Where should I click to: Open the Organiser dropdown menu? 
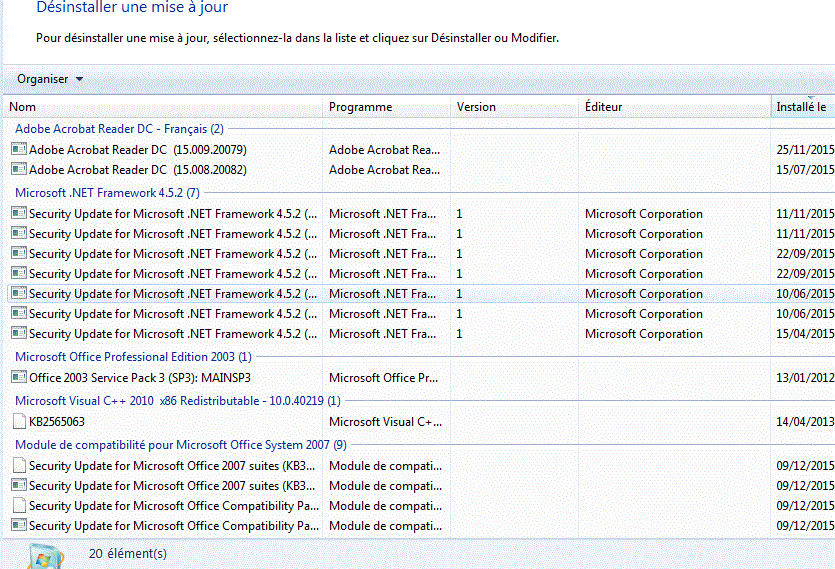(x=50, y=79)
